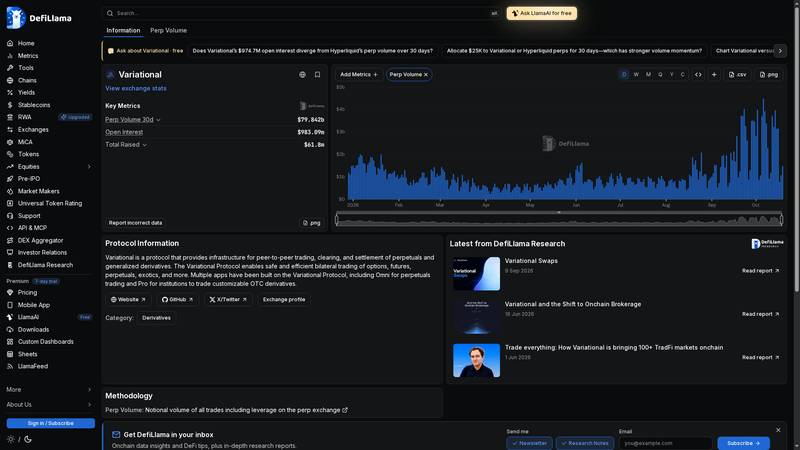Screen dimensions: 800x450
Task: Click Ask LlamaAI for free button
Action: click(542, 13)
